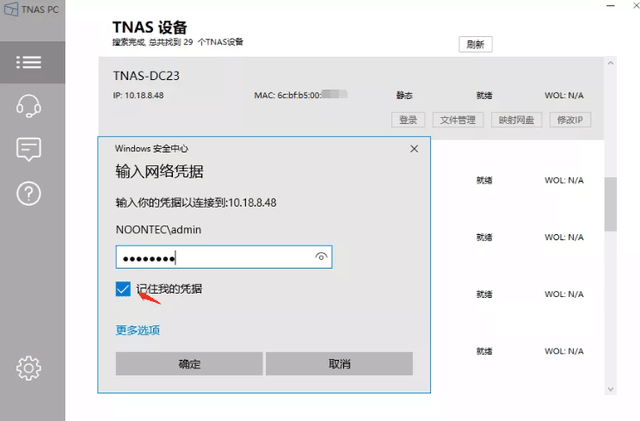
Task: Select the TNAS-DC23 device name
Action: click(146, 76)
